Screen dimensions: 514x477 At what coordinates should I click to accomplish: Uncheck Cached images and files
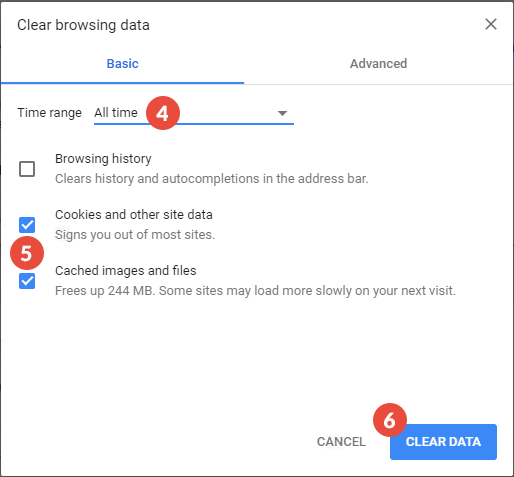(27, 281)
